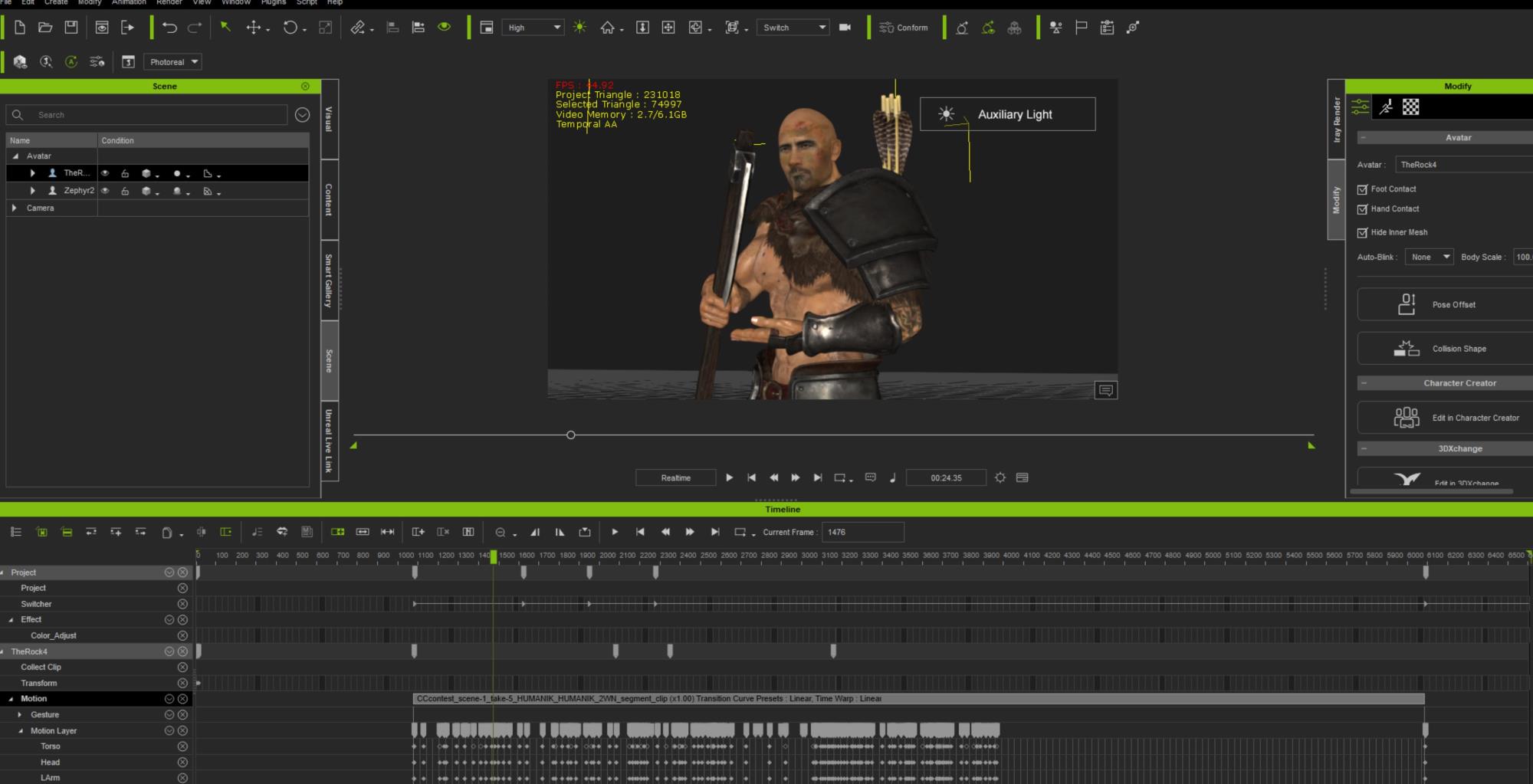The width and height of the screenshot is (1533, 784).
Task: Click the undo arrow in the toolbar
Action: [x=169, y=28]
